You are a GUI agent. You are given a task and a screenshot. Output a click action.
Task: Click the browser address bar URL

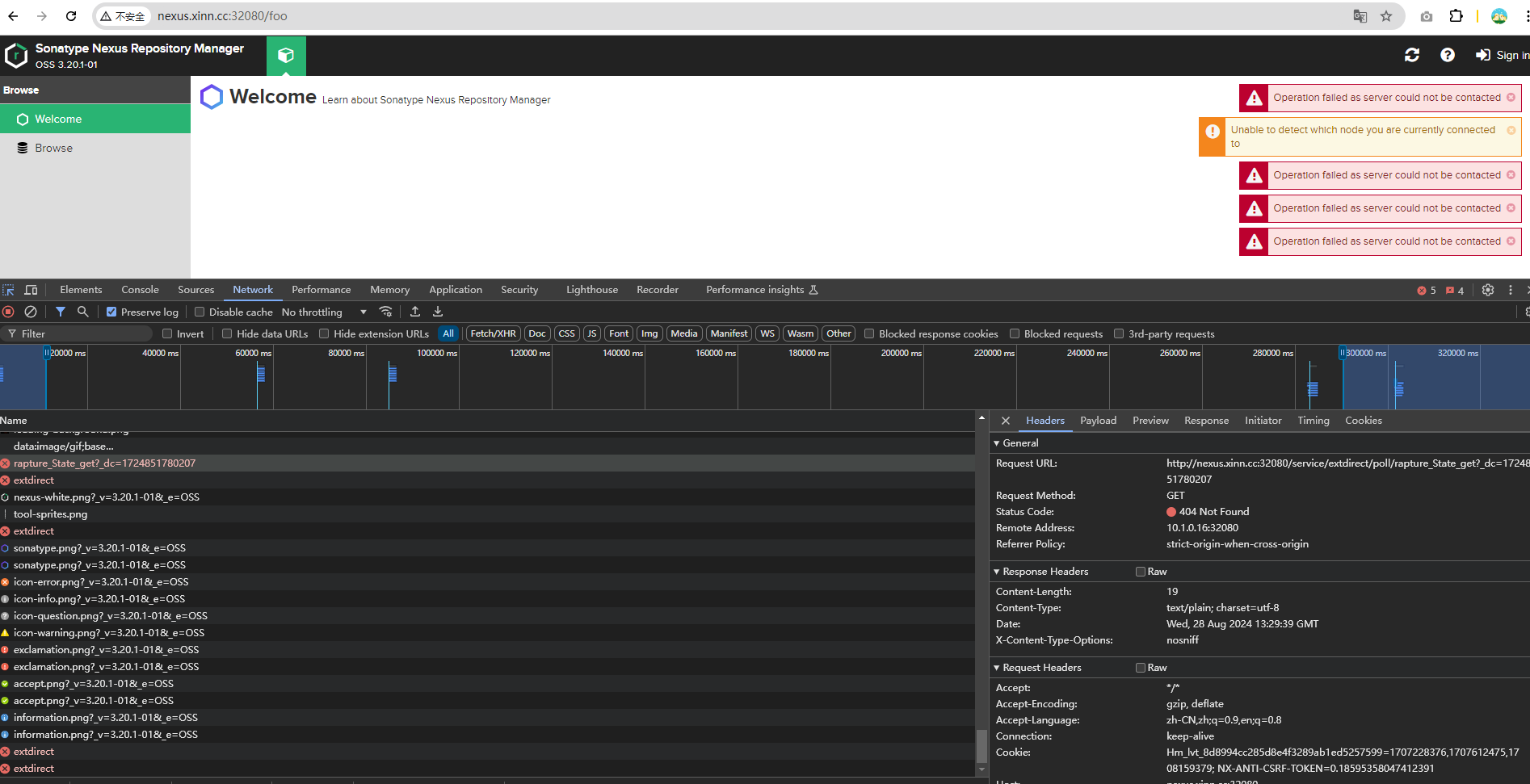222,16
